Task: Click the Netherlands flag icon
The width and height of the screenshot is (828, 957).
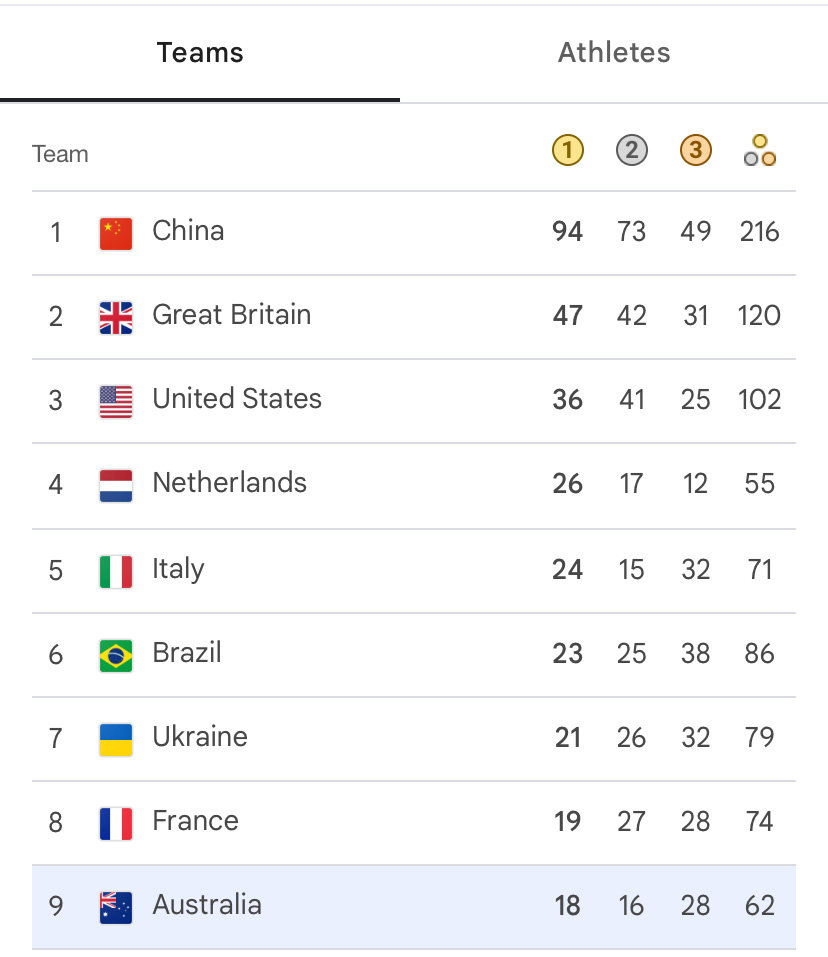Action: click(x=116, y=486)
